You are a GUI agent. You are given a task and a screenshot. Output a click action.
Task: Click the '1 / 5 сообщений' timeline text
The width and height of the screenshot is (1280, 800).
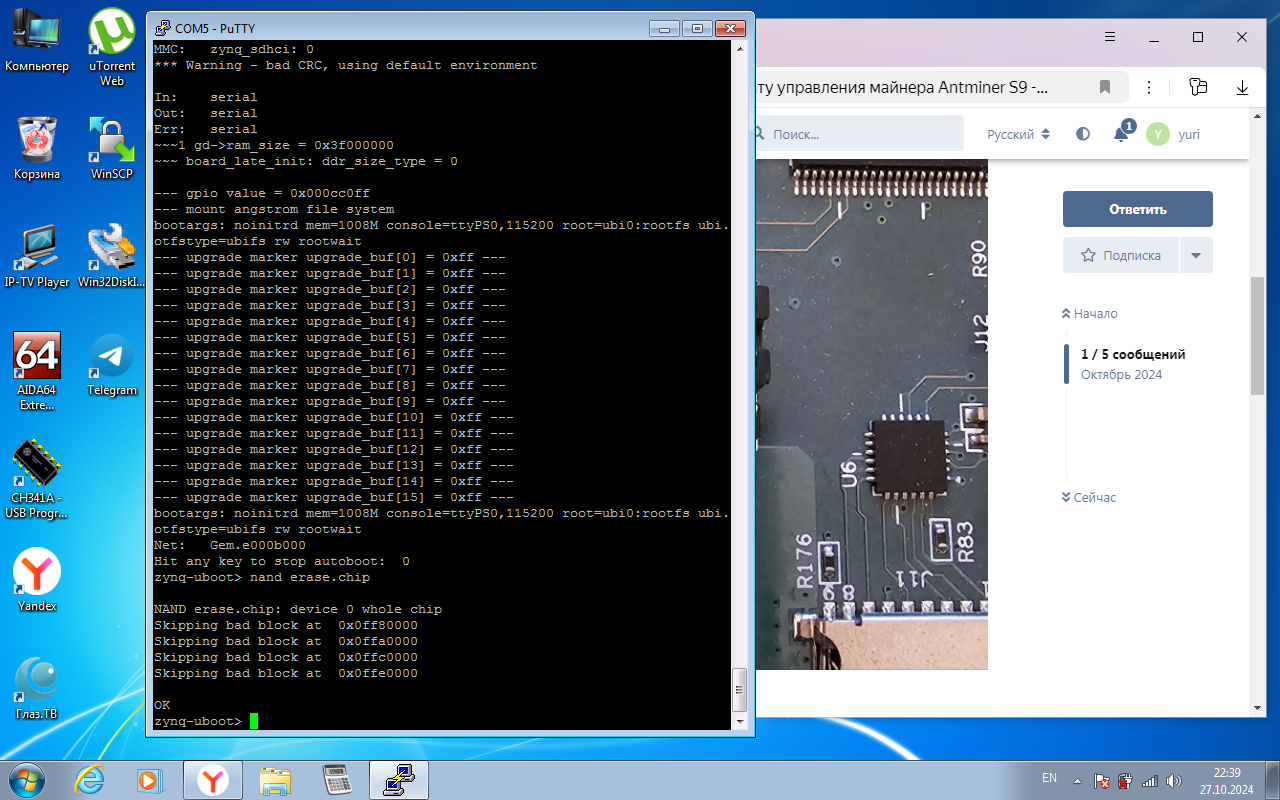coord(1133,354)
